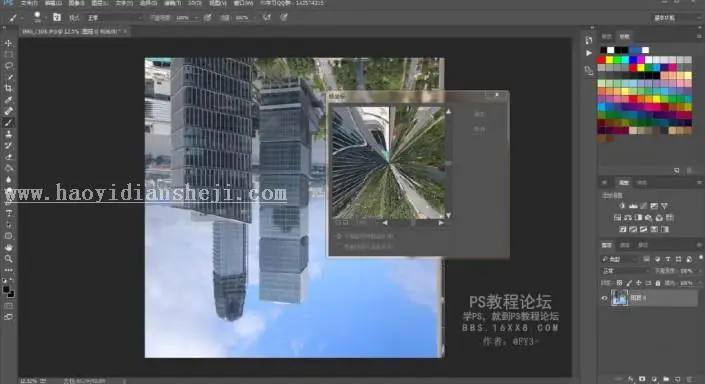Add a Gradient Map adjustment
Image resolution: width=705 pixels, height=384 pixels.
[x=665, y=229]
